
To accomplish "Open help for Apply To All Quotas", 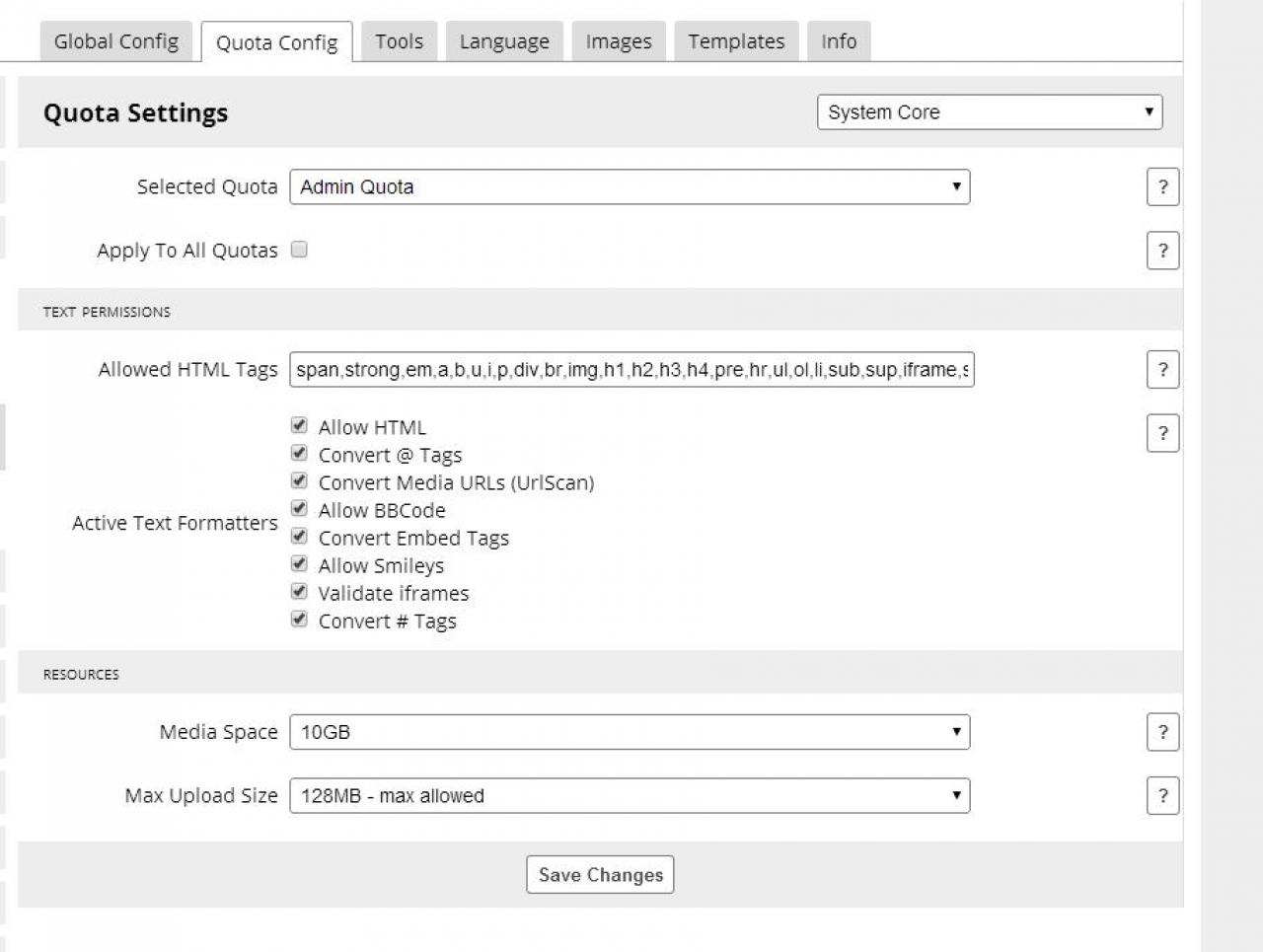I will [x=1162, y=252].
